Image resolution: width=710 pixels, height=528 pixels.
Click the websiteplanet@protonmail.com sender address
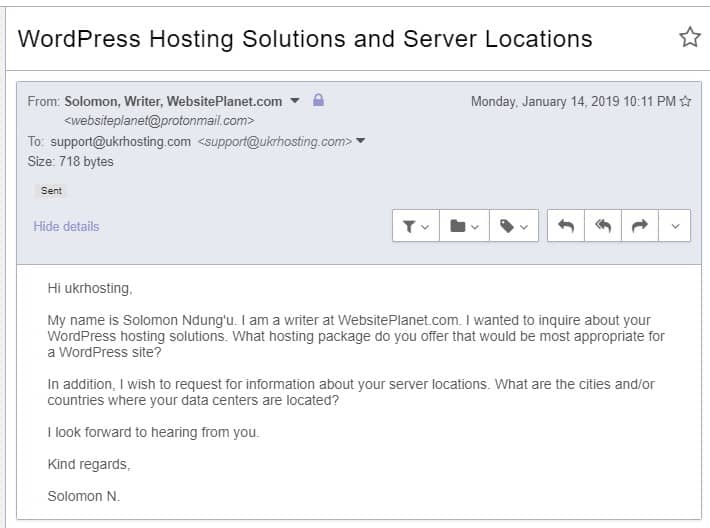159,121
